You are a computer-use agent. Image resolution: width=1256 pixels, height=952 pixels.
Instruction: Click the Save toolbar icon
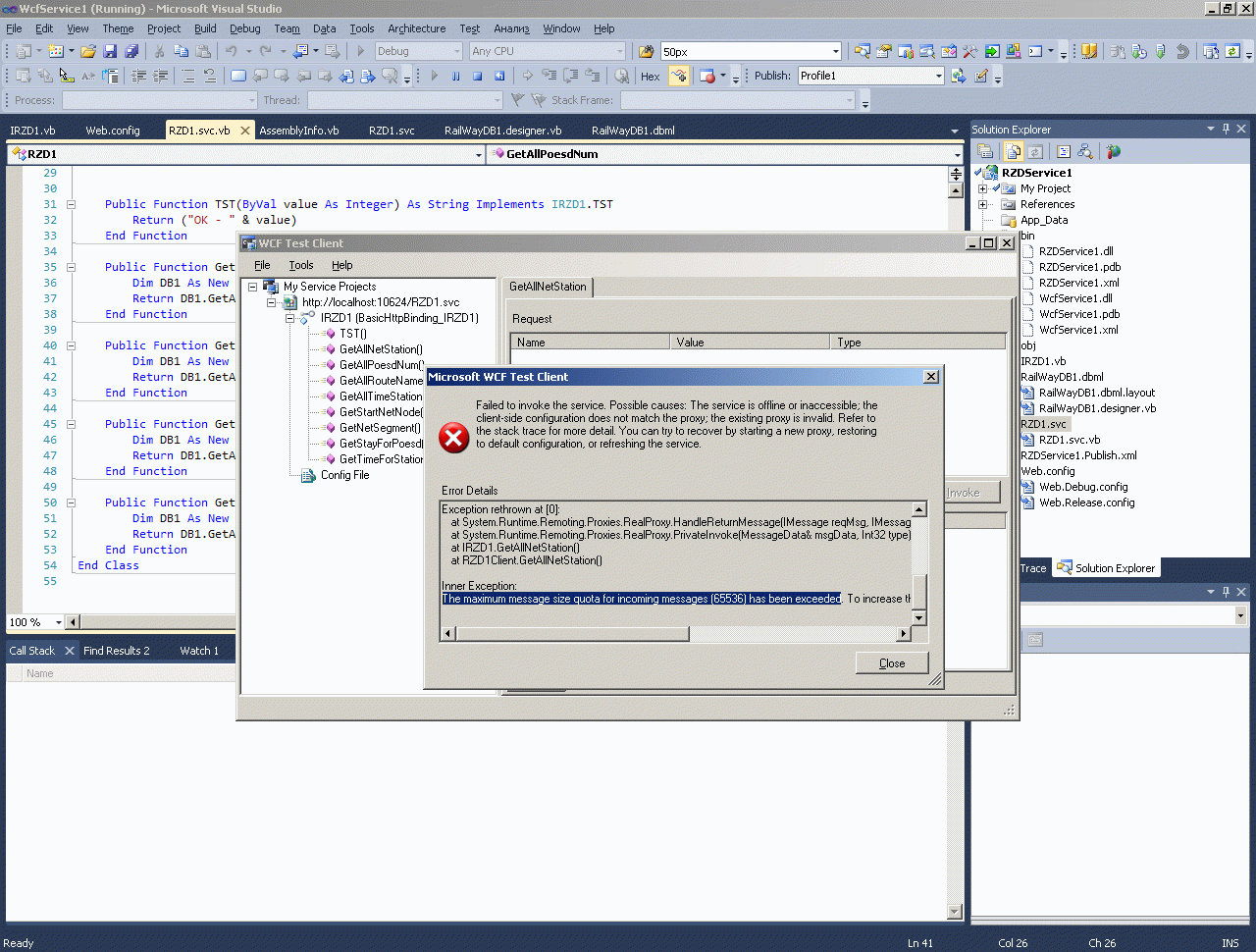pyautogui.click(x=110, y=51)
